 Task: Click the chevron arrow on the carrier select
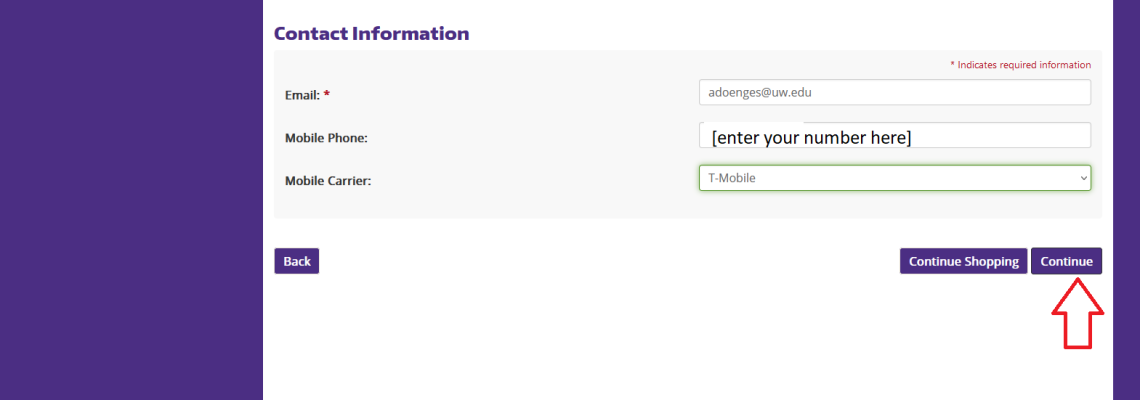tap(1083, 177)
